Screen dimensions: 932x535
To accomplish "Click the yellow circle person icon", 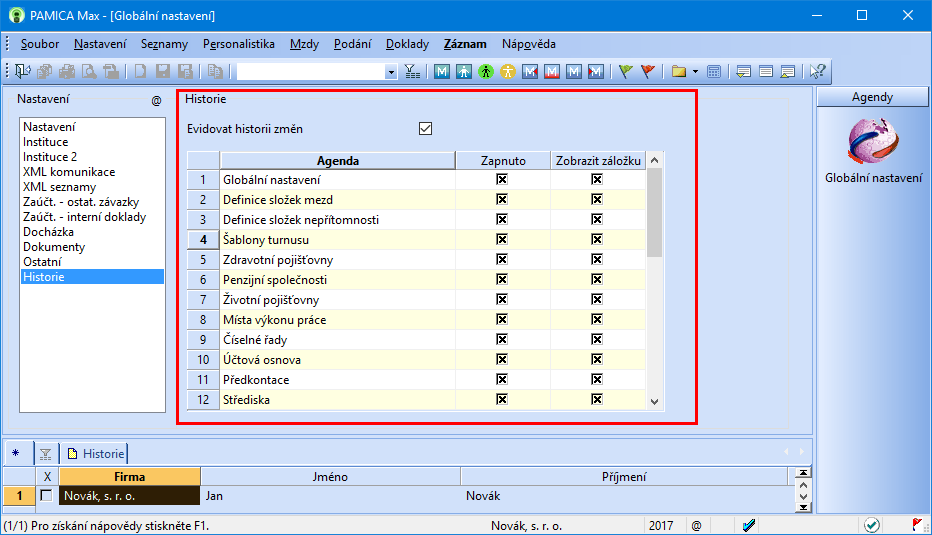I will pos(508,71).
